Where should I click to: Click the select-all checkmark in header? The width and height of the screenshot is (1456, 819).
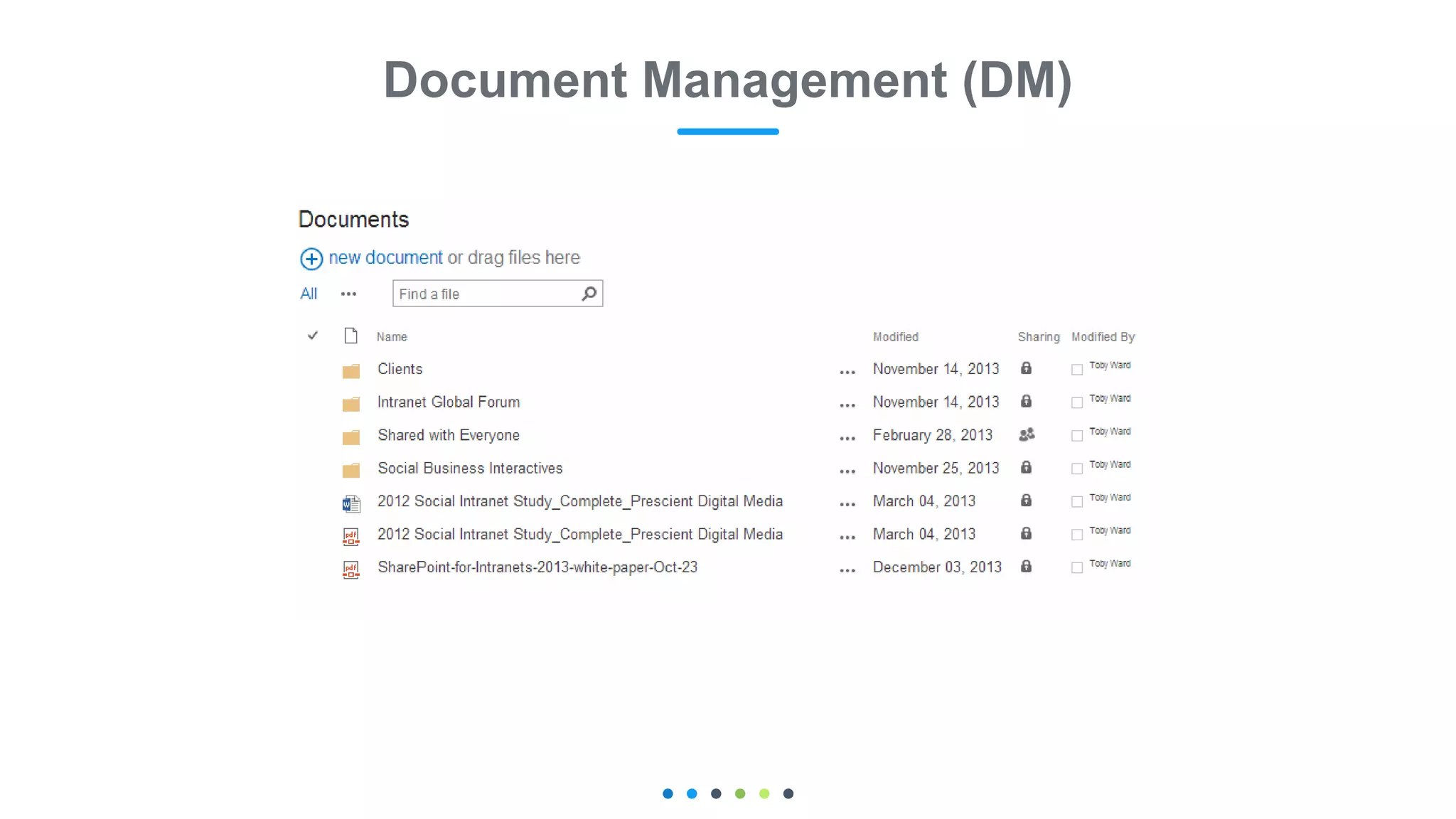pos(312,336)
